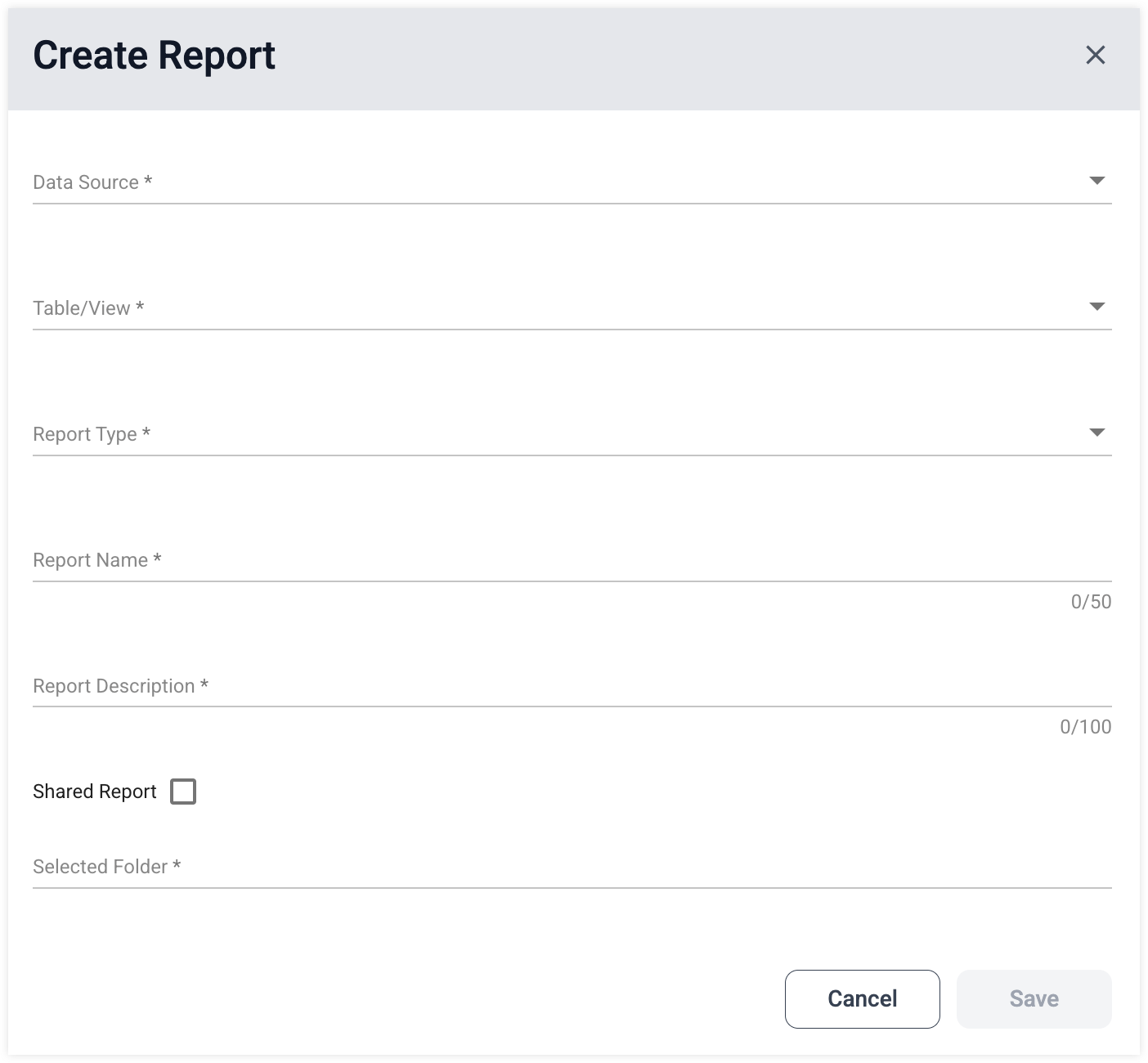This screenshot has width=1148, height=1063.
Task: Click the Selected Folder field
Action: pos(572,867)
